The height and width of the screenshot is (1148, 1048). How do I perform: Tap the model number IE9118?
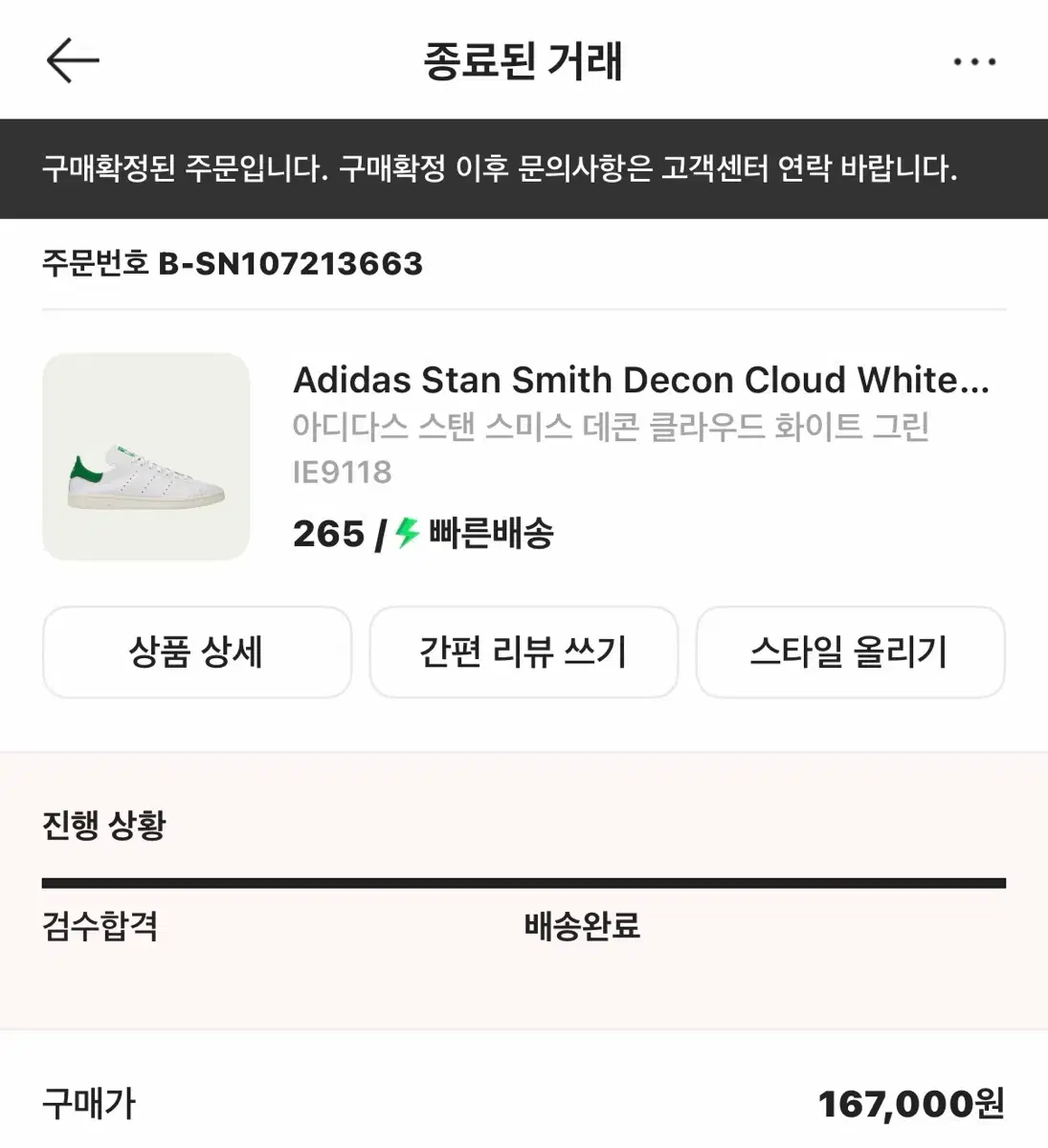click(x=343, y=472)
